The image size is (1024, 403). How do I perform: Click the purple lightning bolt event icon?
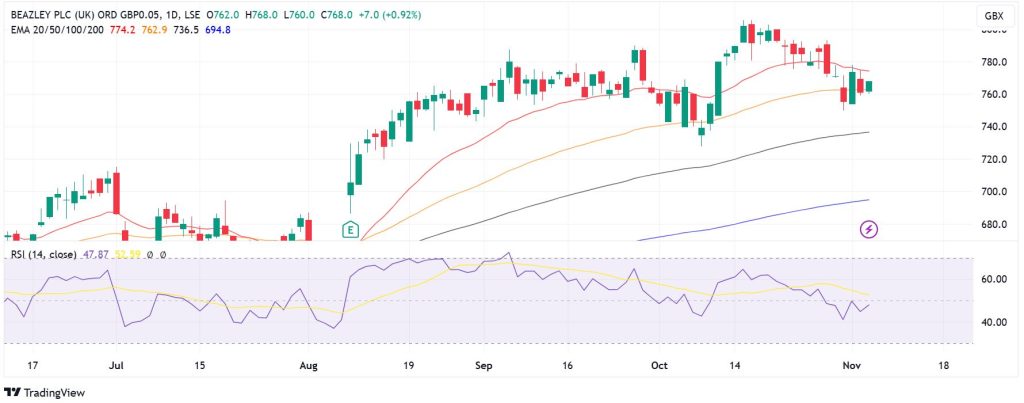coord(869,229)
